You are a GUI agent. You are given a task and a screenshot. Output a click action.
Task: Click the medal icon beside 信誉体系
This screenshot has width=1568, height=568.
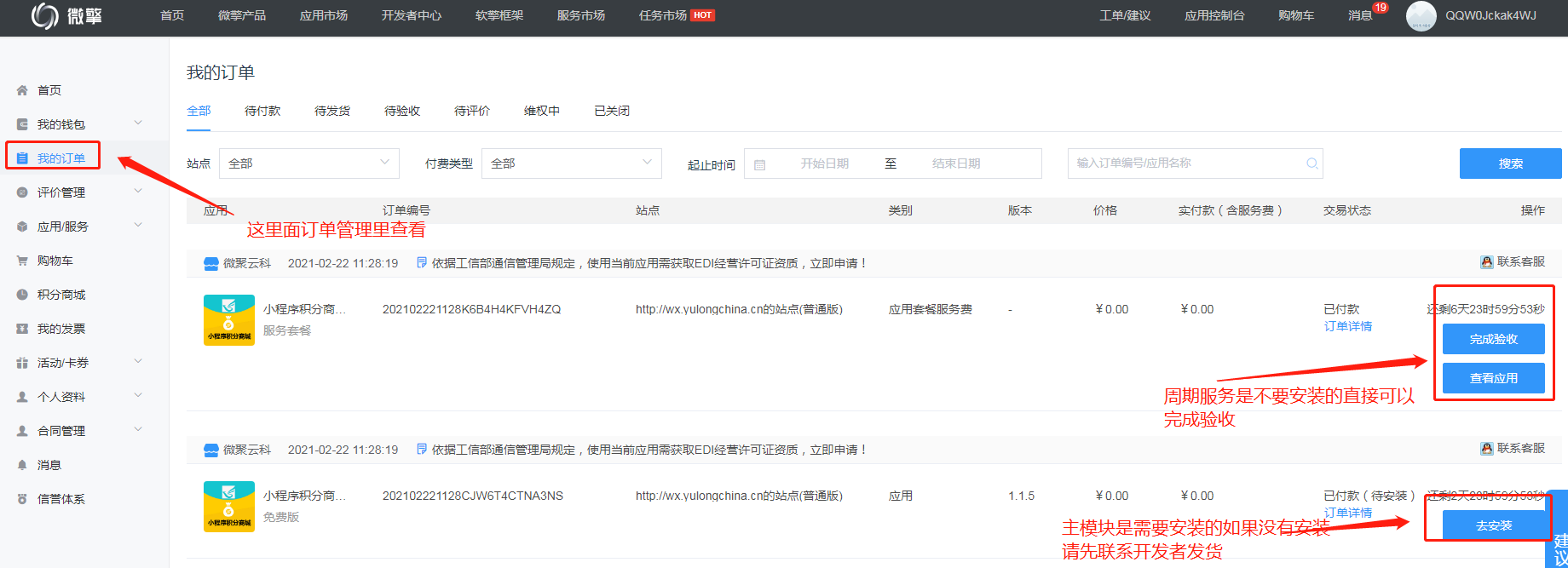(22, 499)
